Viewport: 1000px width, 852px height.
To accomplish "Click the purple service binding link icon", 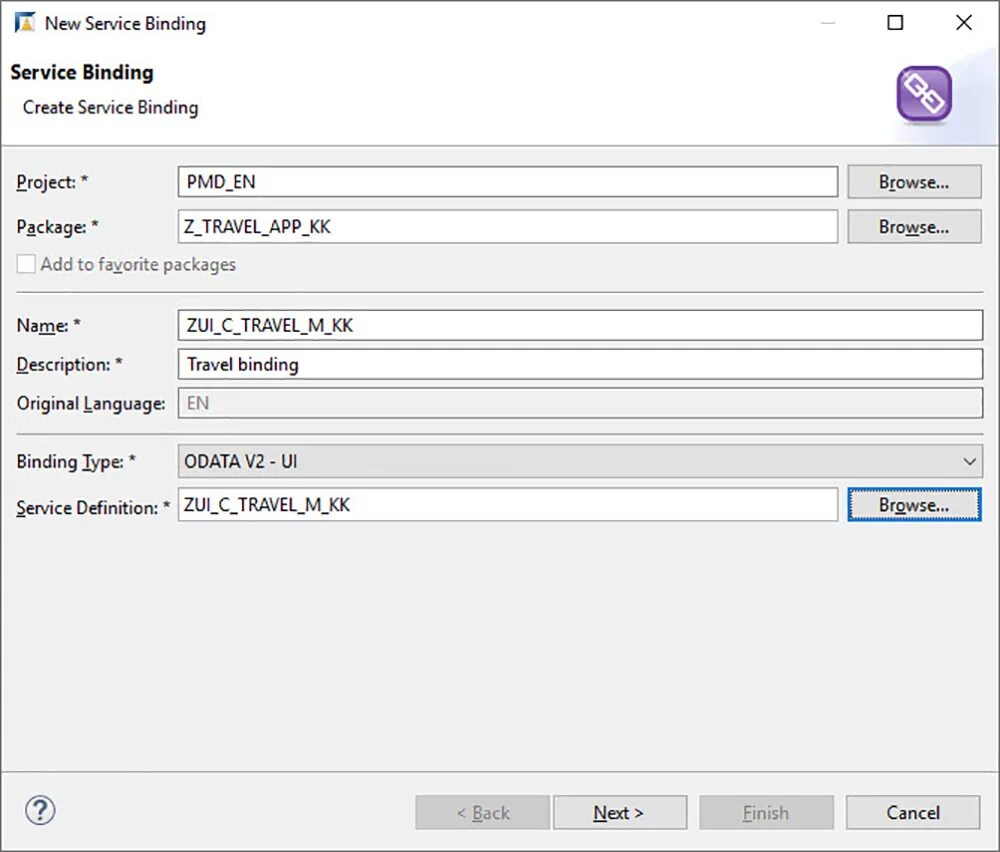I will click(924, 94).
